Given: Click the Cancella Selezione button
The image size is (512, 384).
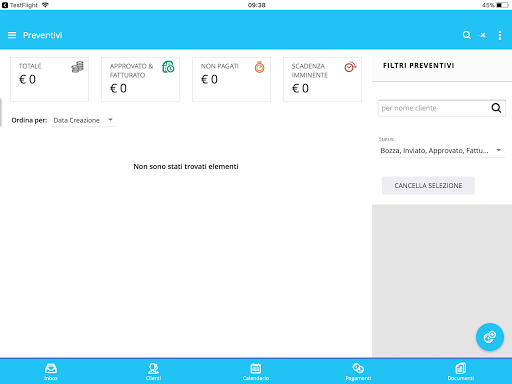Looking at the screenshot, I should (428, 186).
